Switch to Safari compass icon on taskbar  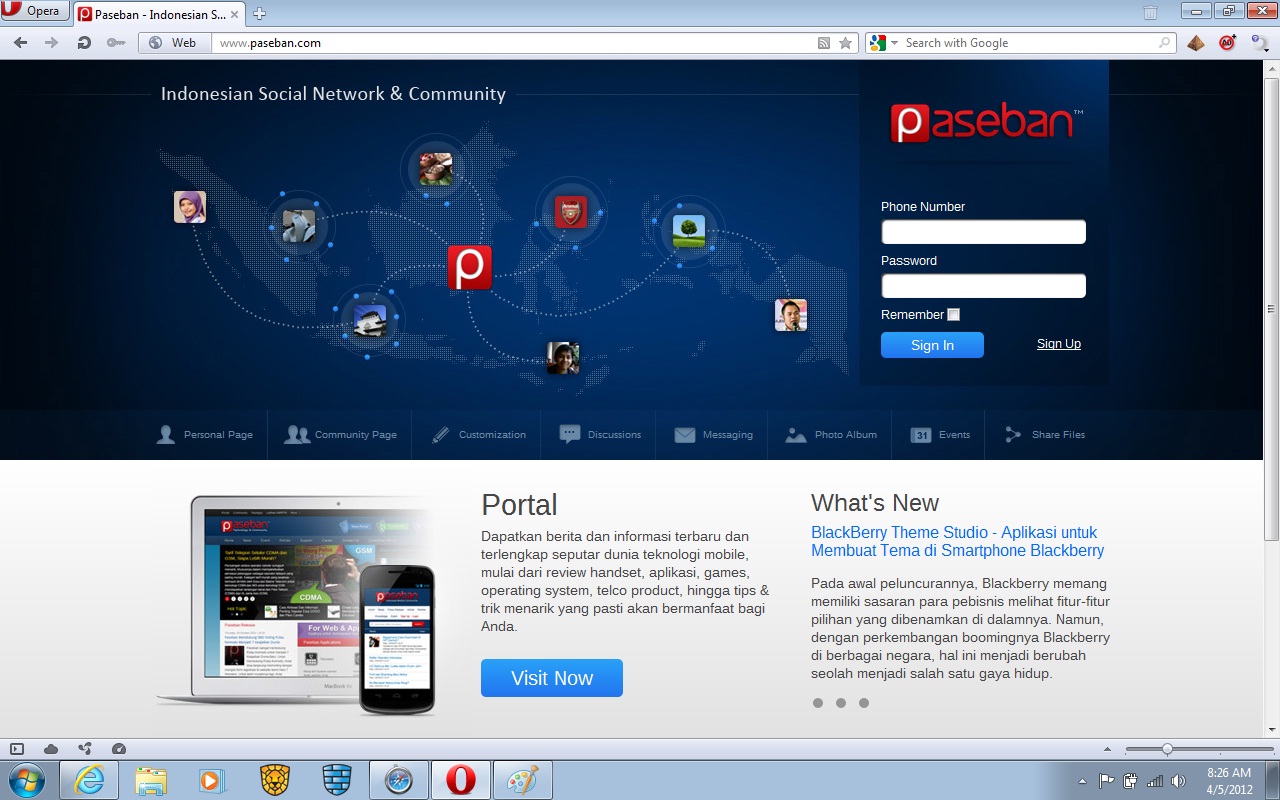coord(398,780)
